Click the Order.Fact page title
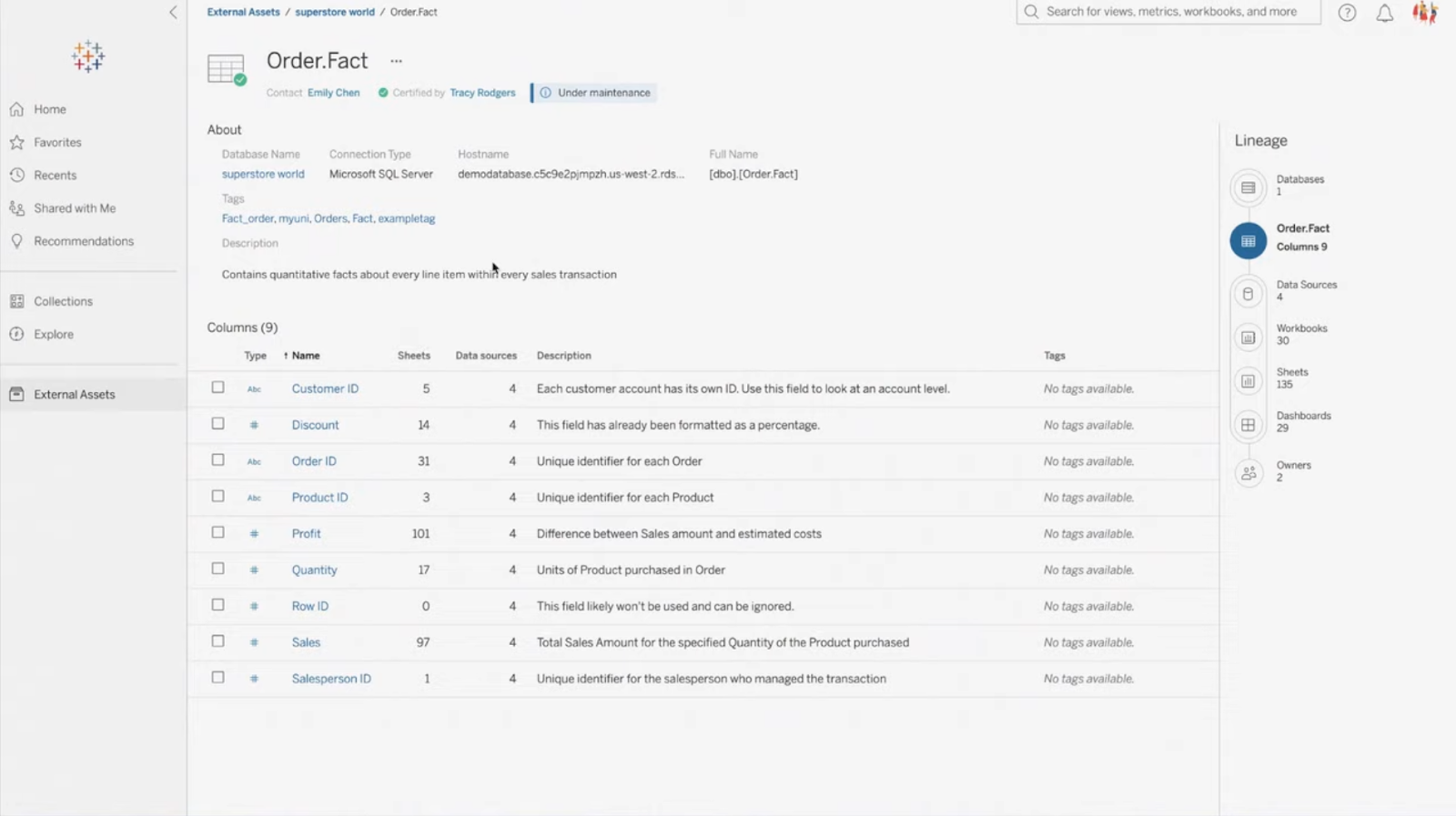The height and width of the screenshot is (816, 1456). tap(317, 61)
